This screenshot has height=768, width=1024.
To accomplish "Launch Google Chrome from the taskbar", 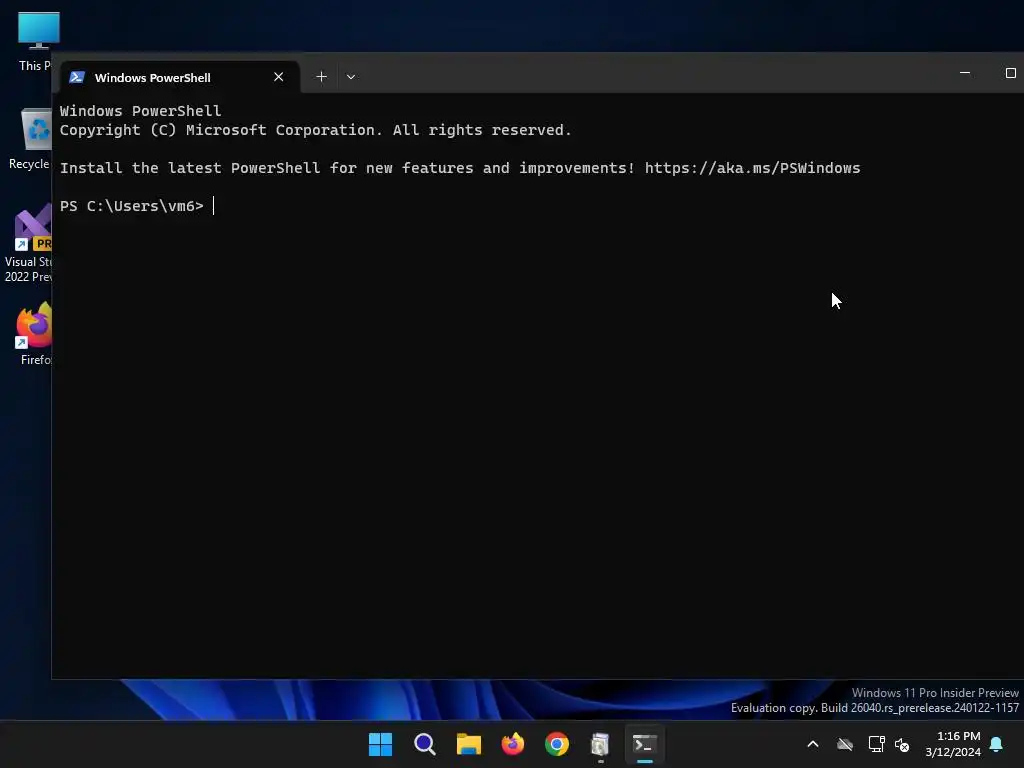I will (x=556, y=744).
